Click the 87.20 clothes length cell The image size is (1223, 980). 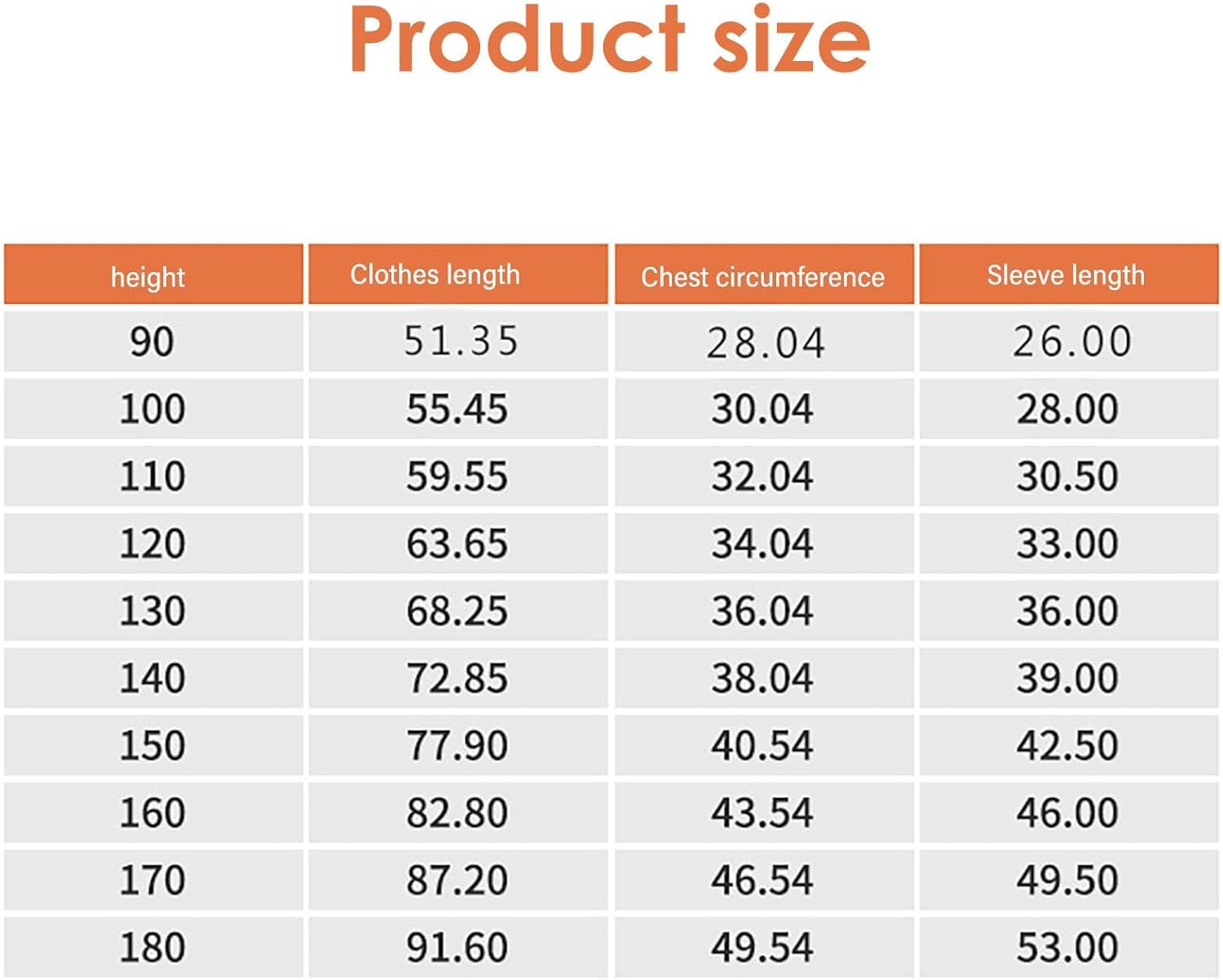pos(457,881)
